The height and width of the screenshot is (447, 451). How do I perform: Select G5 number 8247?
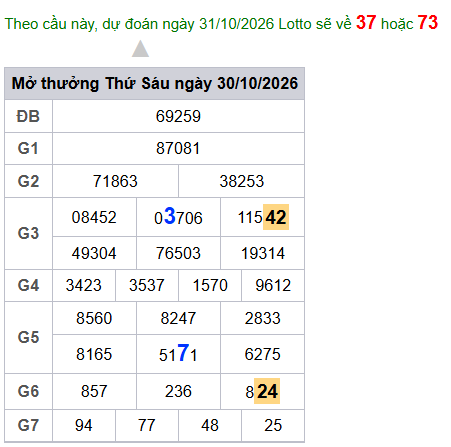(x=178, y=318)
